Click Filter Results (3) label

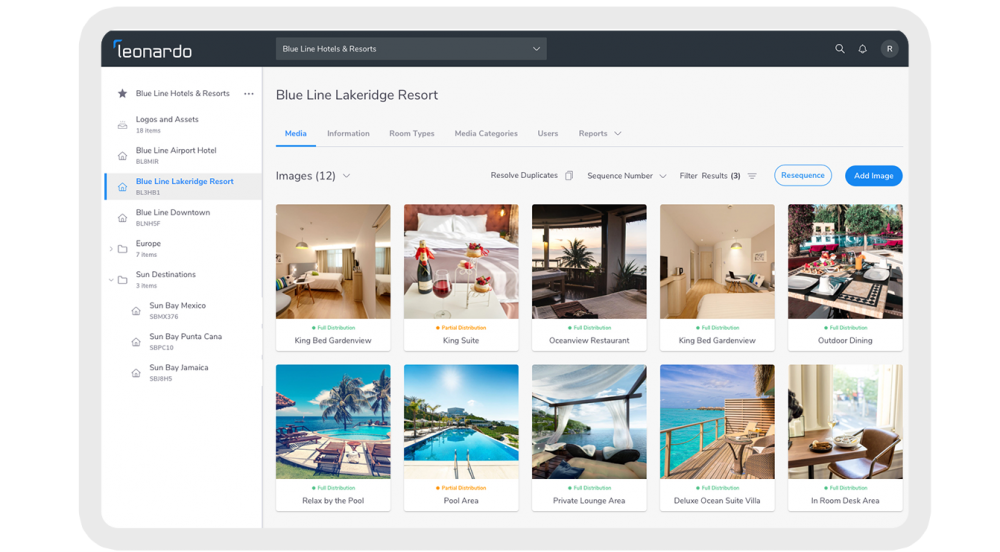tap(710, 176)
